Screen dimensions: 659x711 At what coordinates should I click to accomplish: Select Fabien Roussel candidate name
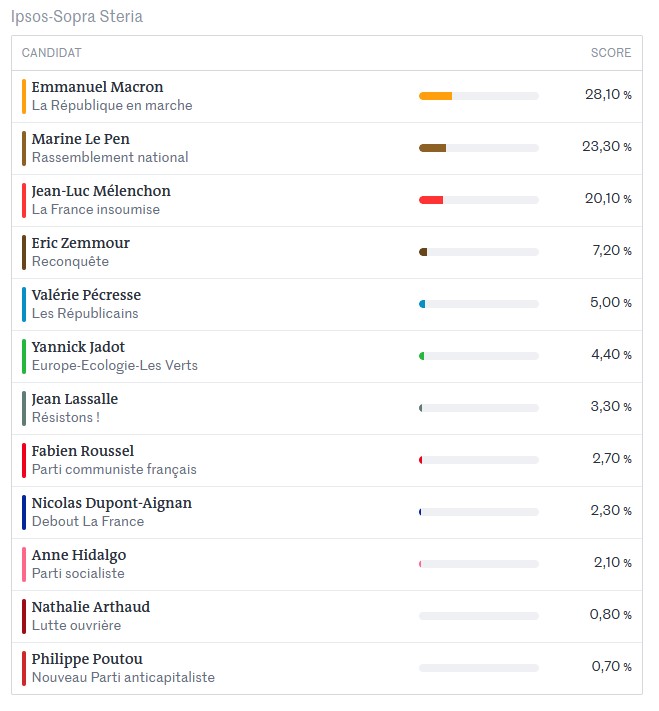tap(83, 451)
